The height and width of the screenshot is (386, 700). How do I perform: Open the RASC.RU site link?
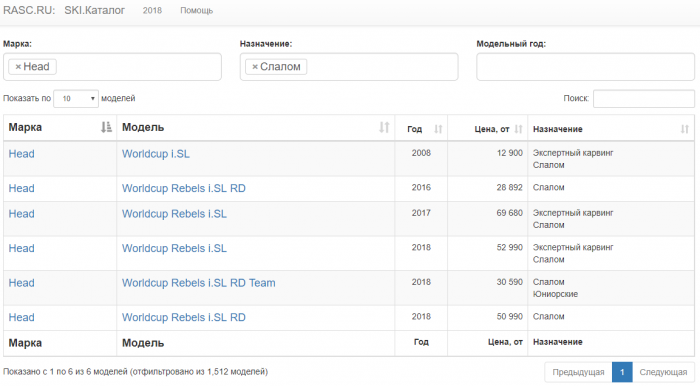tap(29, 10)
